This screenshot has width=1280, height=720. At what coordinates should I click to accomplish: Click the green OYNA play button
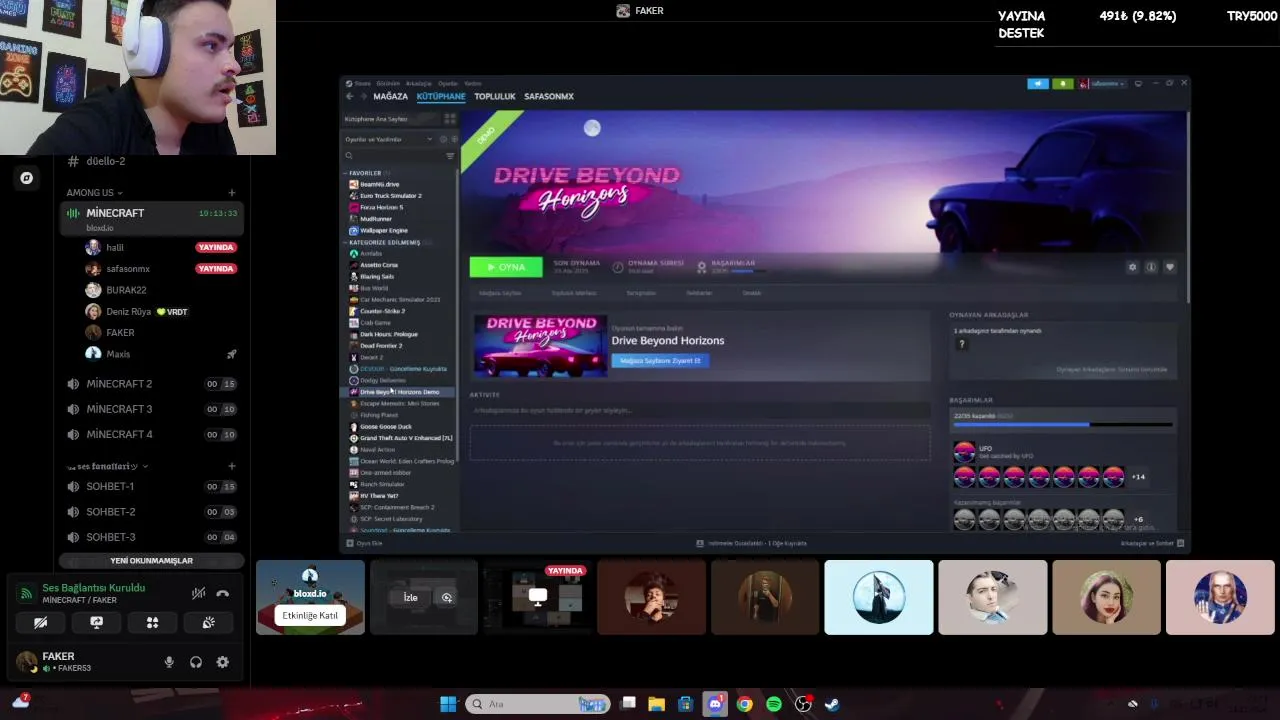click(x=506, y=267)
